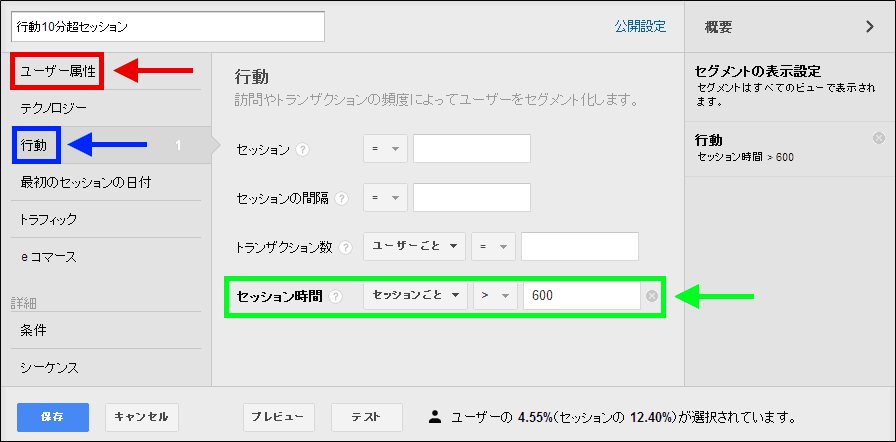Remove 行動 condition in summary panel
The height and width of the screenshot is (442, 896).
[x=878, y=138]
